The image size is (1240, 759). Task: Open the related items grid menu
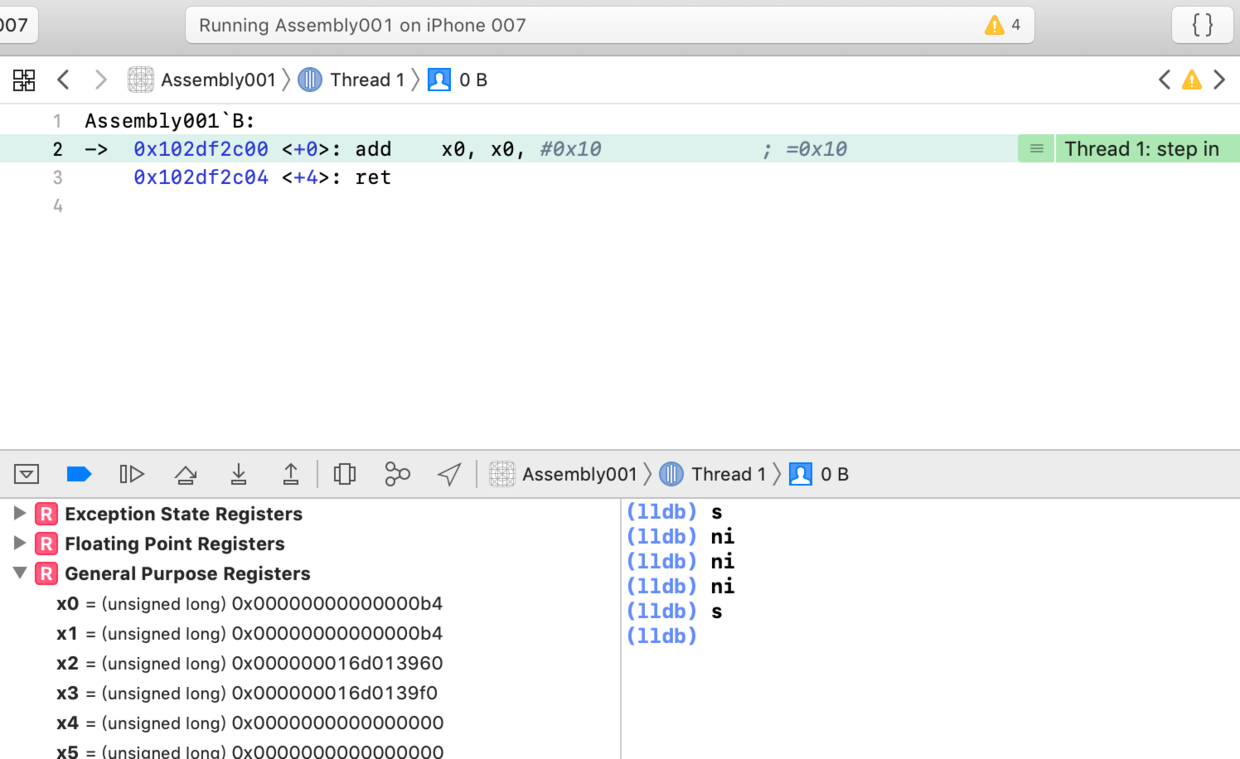24,80
